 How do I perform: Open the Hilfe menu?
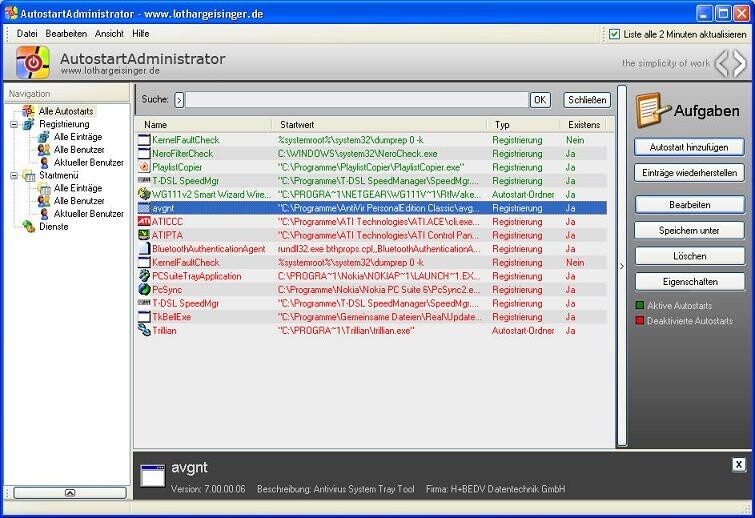141,34
